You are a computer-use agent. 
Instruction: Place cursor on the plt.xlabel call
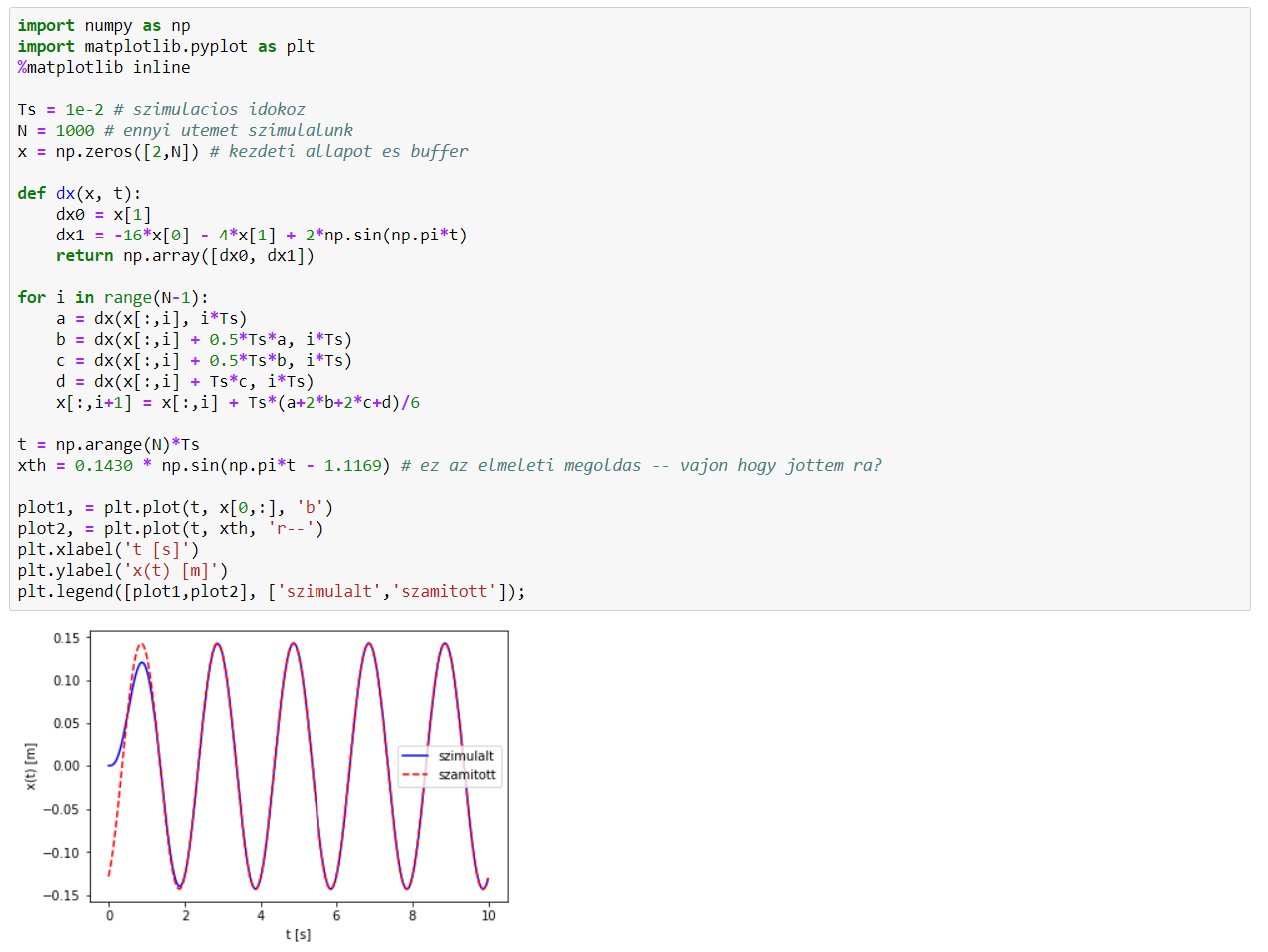(x=108, y=549)
